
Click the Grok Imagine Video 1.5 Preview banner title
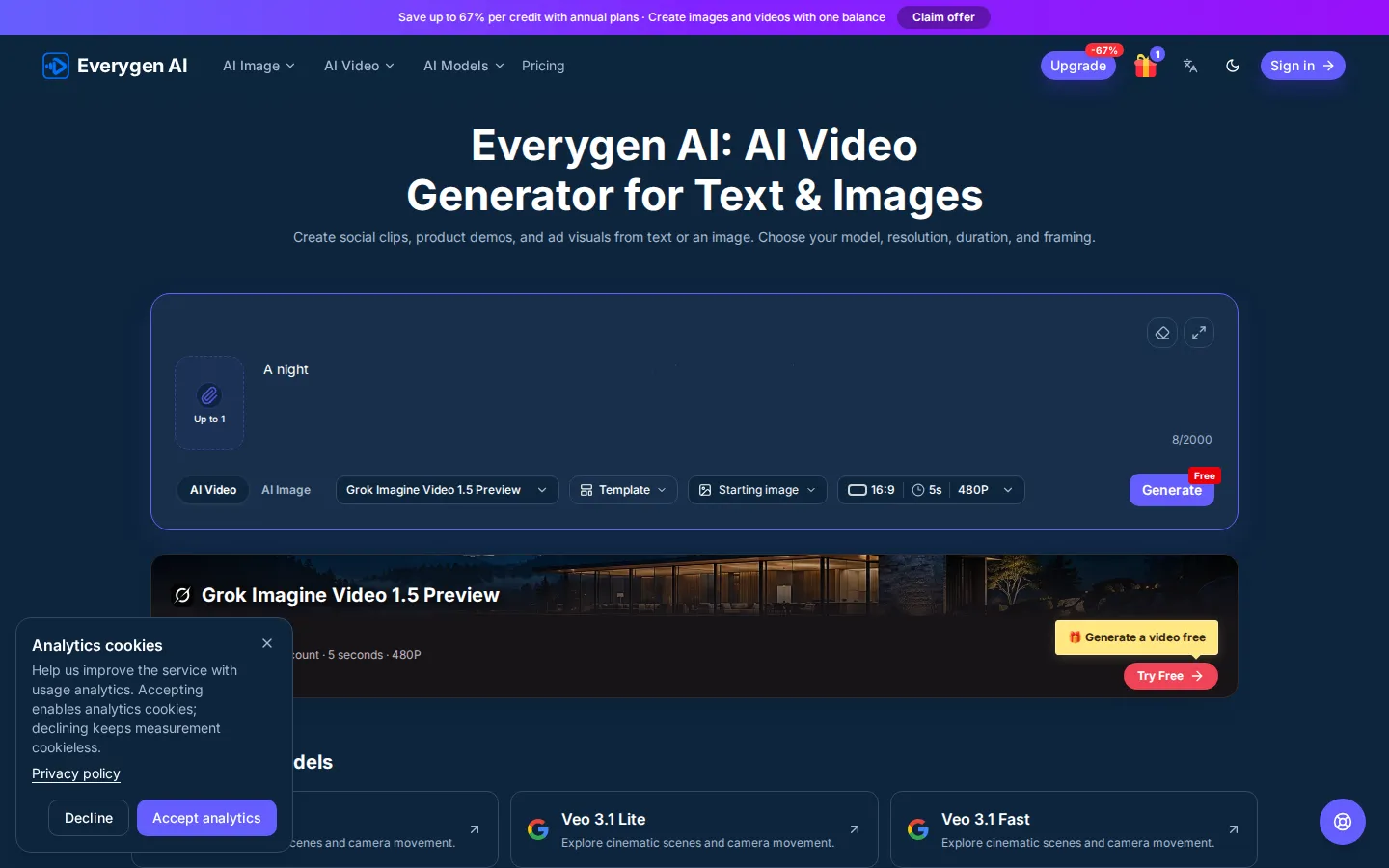350,595
